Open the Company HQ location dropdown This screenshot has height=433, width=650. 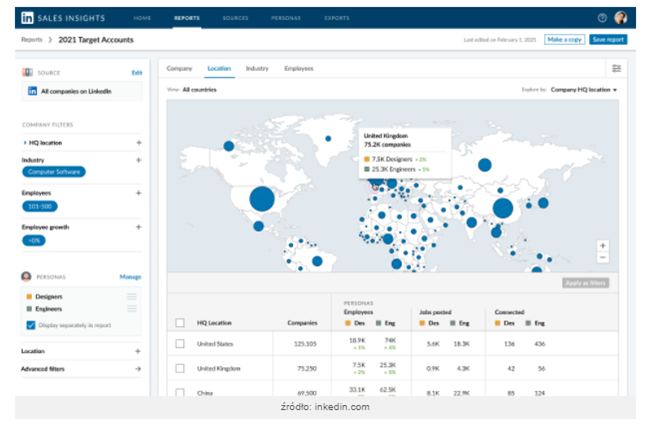pyautogui.click(x=584, y=89)
